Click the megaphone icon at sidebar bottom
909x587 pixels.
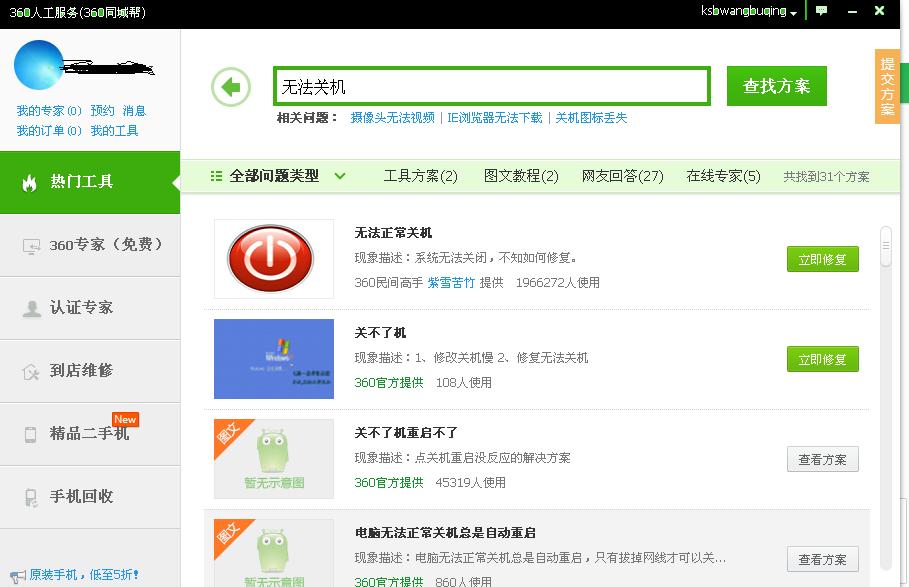[x=18, y=576]
